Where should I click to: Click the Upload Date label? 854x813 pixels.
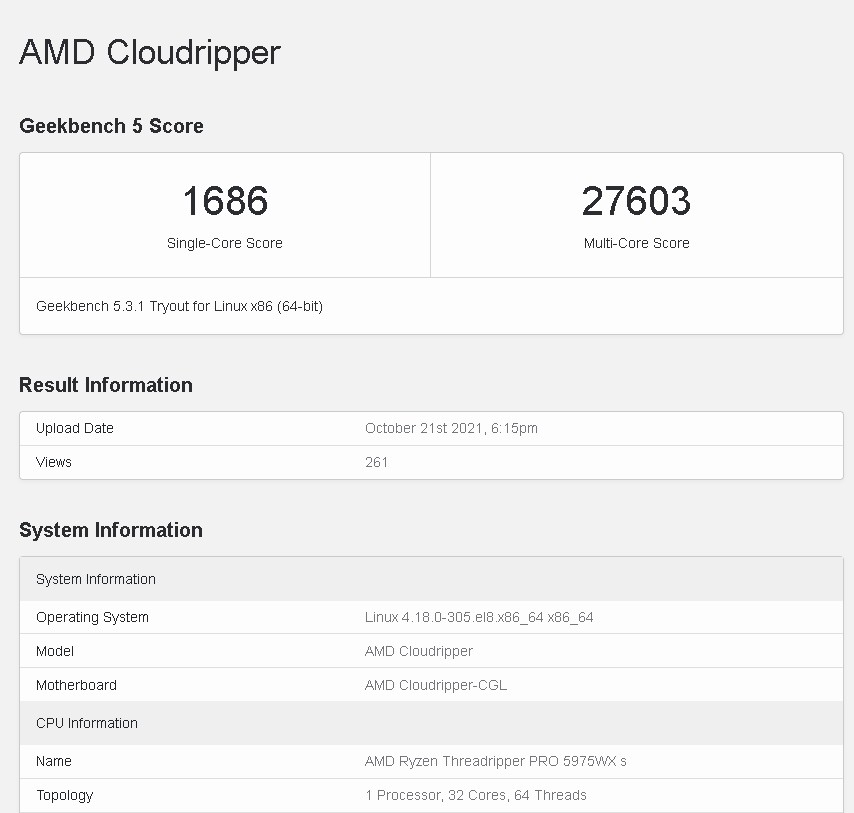click(x=75, y=428)
